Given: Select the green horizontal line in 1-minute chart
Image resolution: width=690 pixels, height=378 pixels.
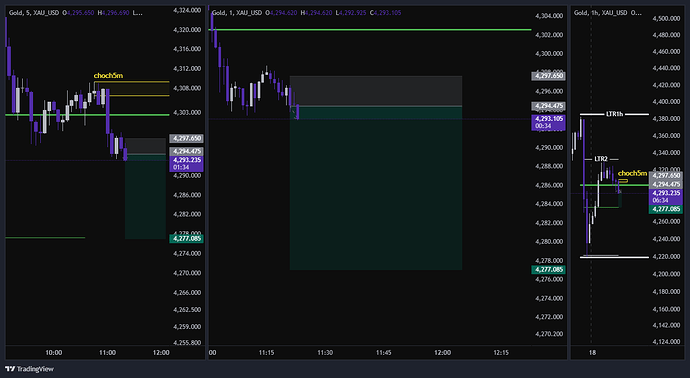Looking at the screenshot, I should [370, 30].
